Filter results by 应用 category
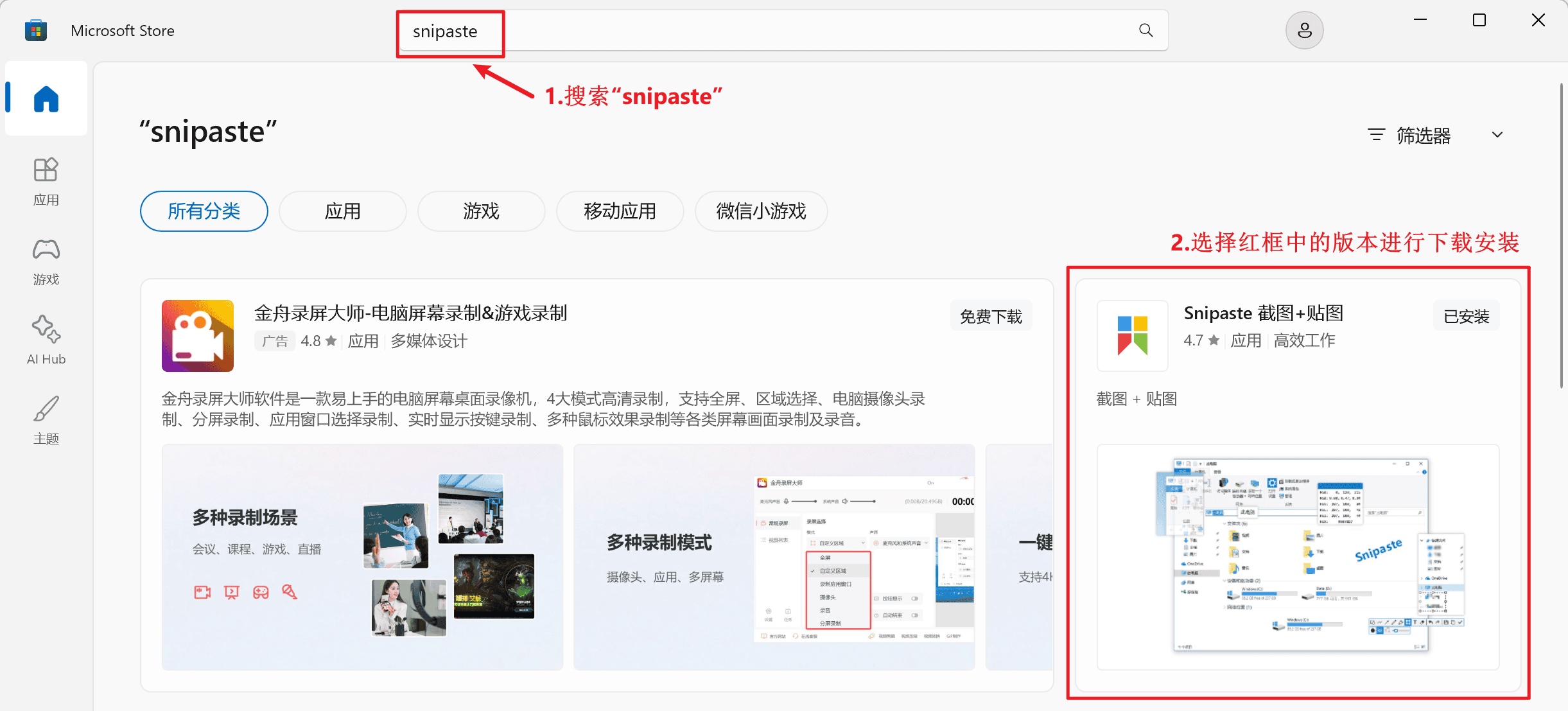 coord(342,211)
